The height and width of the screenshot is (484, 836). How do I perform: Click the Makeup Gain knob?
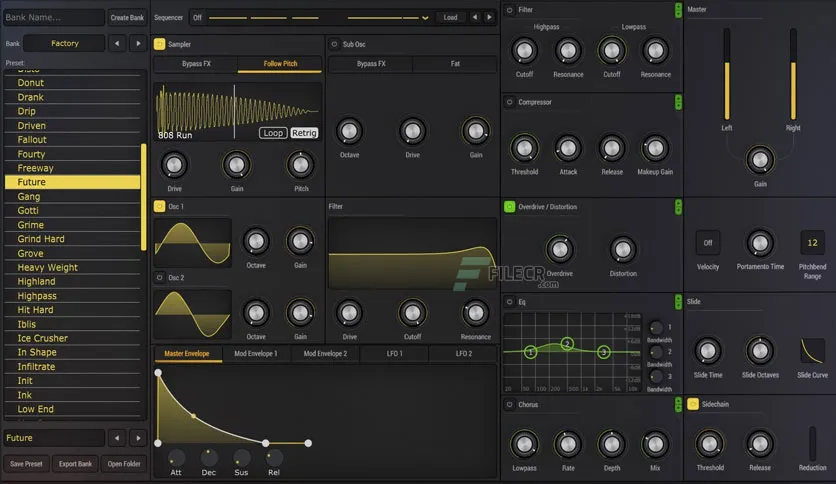point(655,149)
